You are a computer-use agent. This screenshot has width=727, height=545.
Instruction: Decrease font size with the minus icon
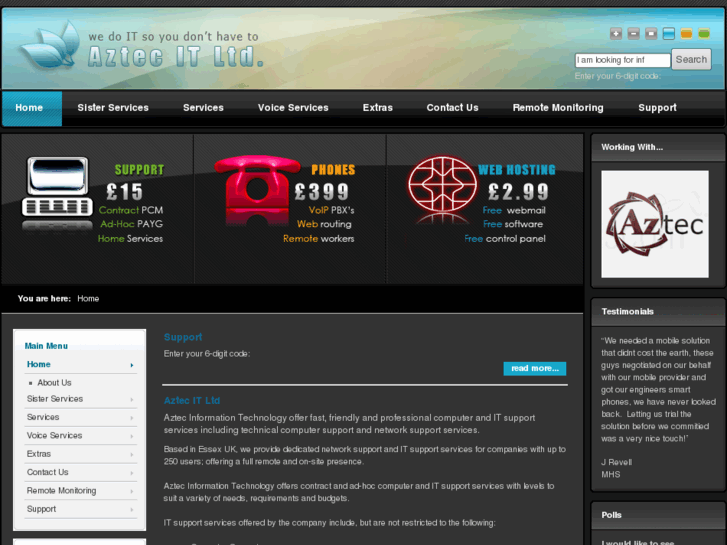pyautogui.click(x=633, y=33)
